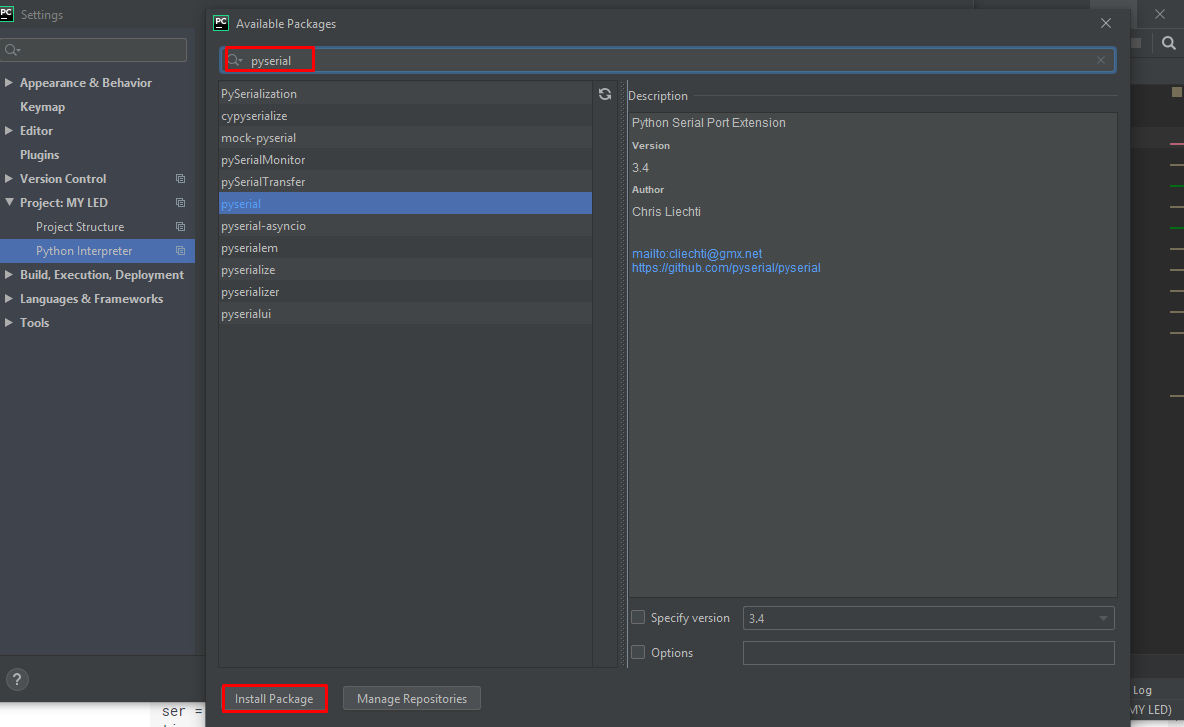Open Settings help question mark
Viewport: 1184px width, 727px height.
coord(17,679)
